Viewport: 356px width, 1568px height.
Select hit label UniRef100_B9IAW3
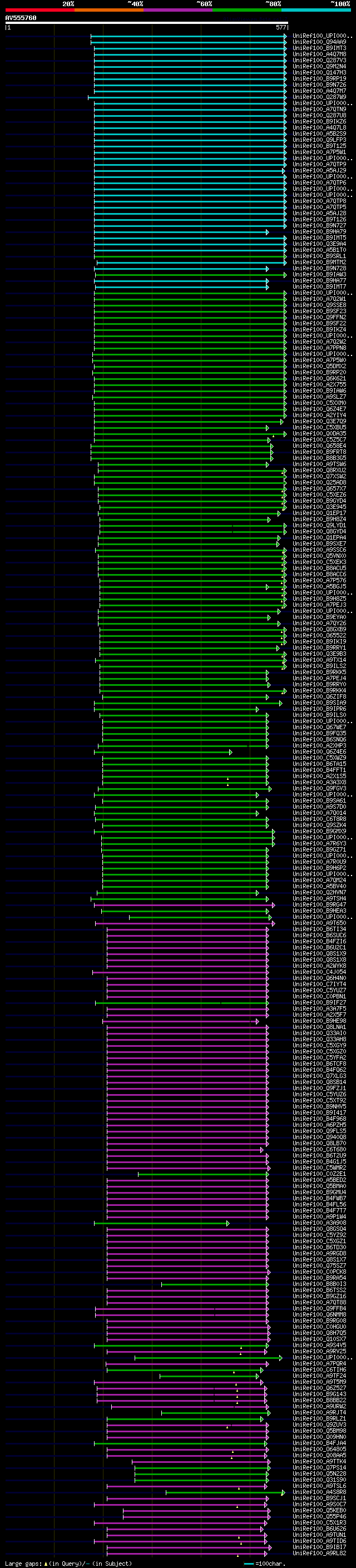319,275
